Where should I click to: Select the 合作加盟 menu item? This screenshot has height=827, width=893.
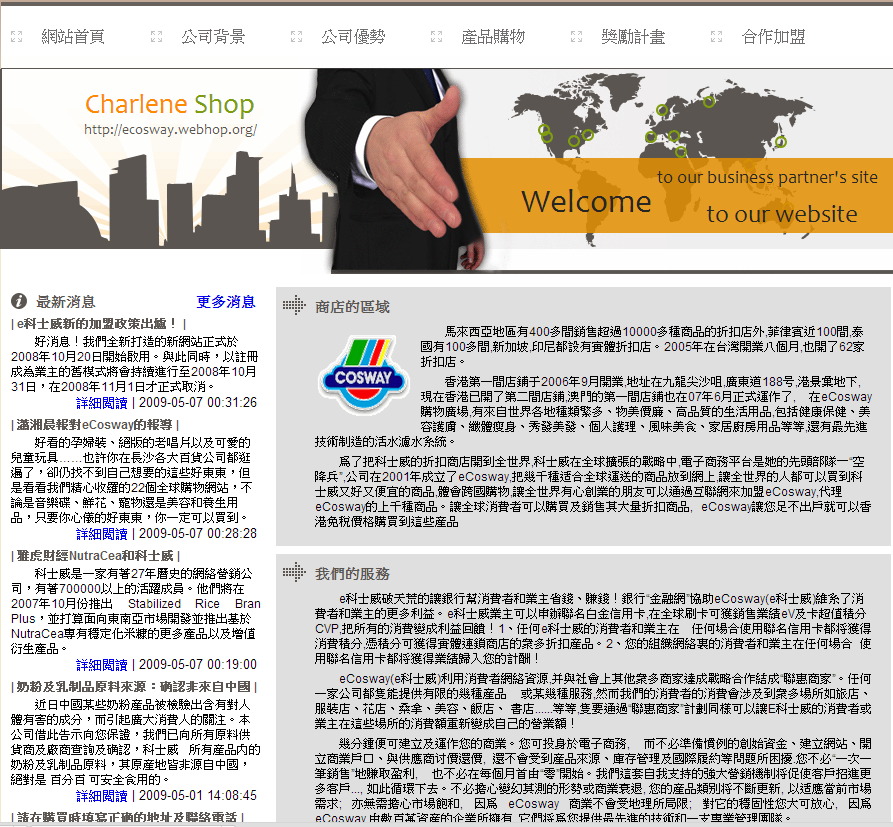pyautogui.click(x=773, y=37)
